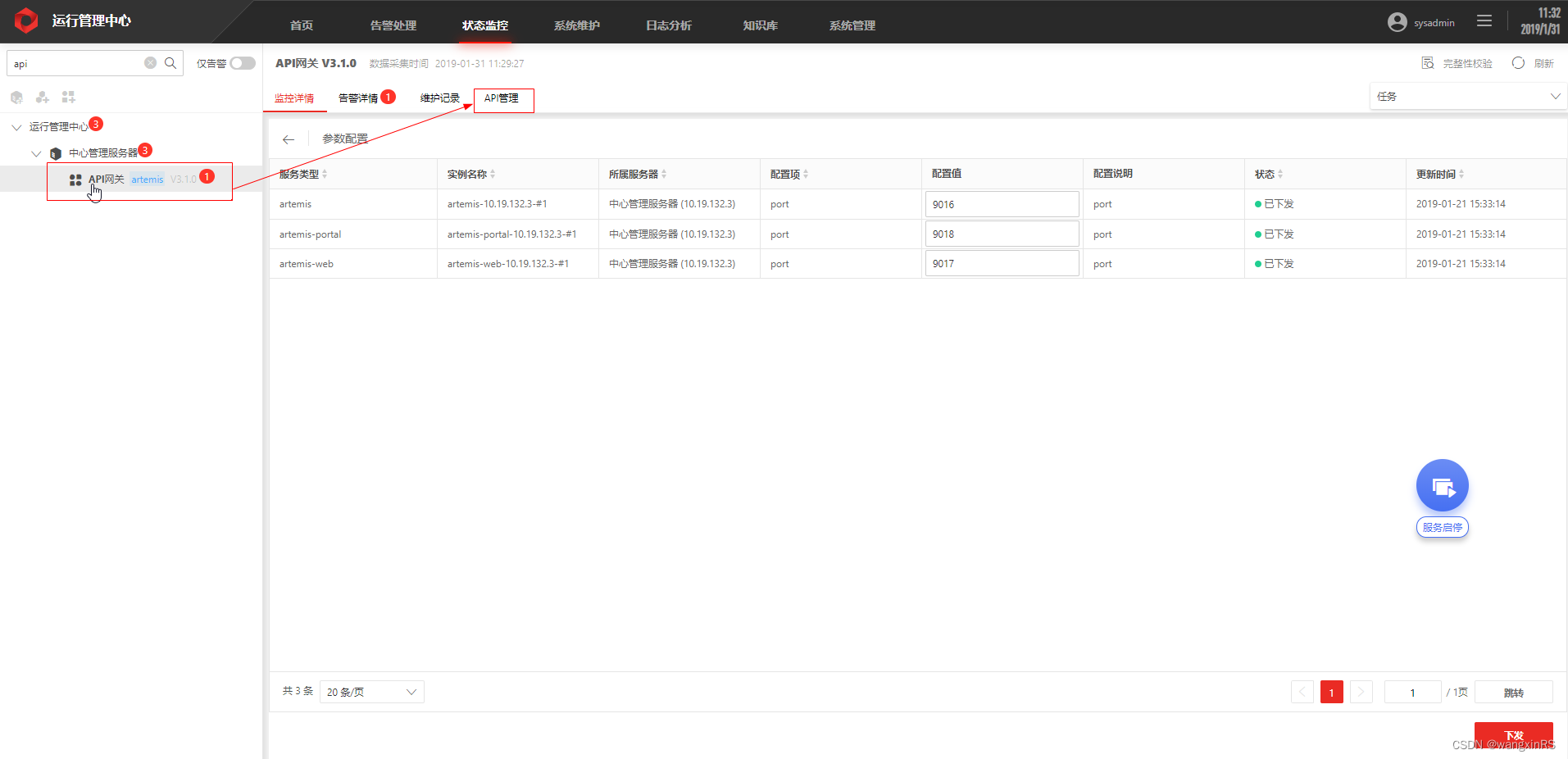Select page 1 in pagination
This screenshot has height=759, width=1568.
[1332, 692]
